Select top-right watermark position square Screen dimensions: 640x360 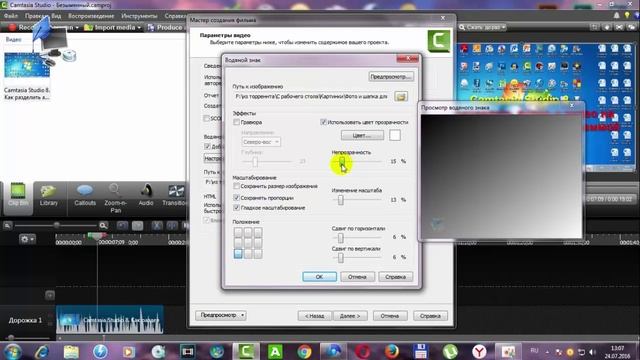pyautogui.click(x=258, y=232)
